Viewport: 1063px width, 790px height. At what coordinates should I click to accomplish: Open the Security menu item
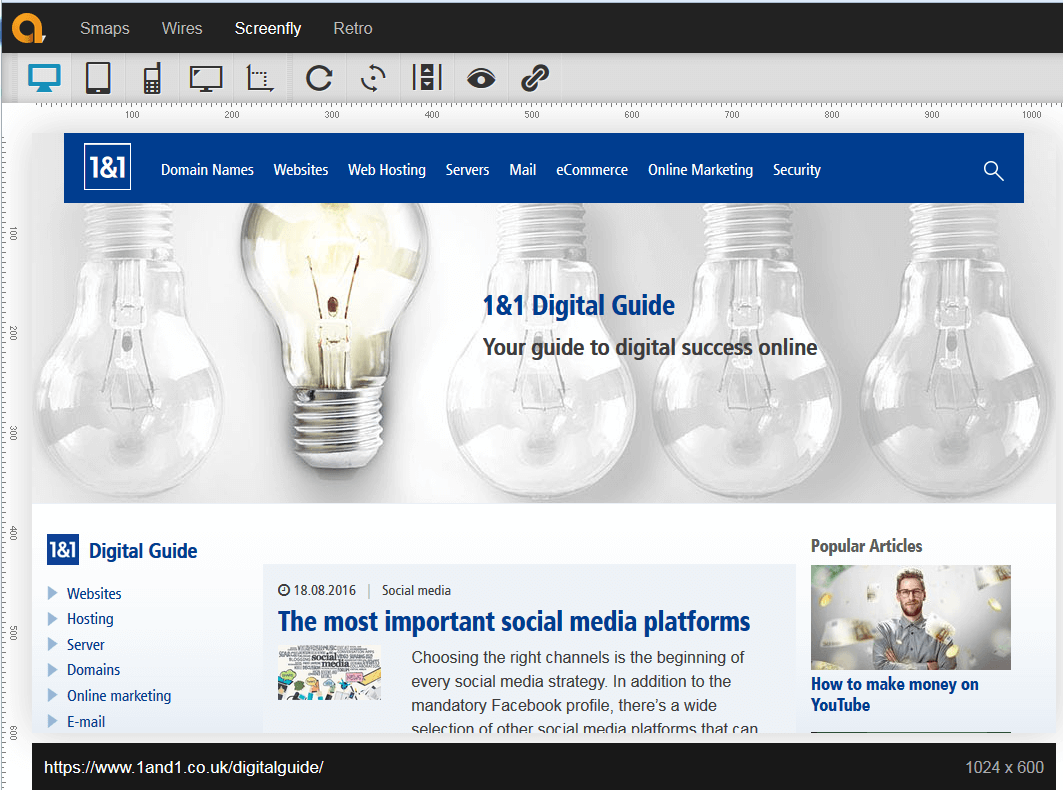(x=797, y=170)
